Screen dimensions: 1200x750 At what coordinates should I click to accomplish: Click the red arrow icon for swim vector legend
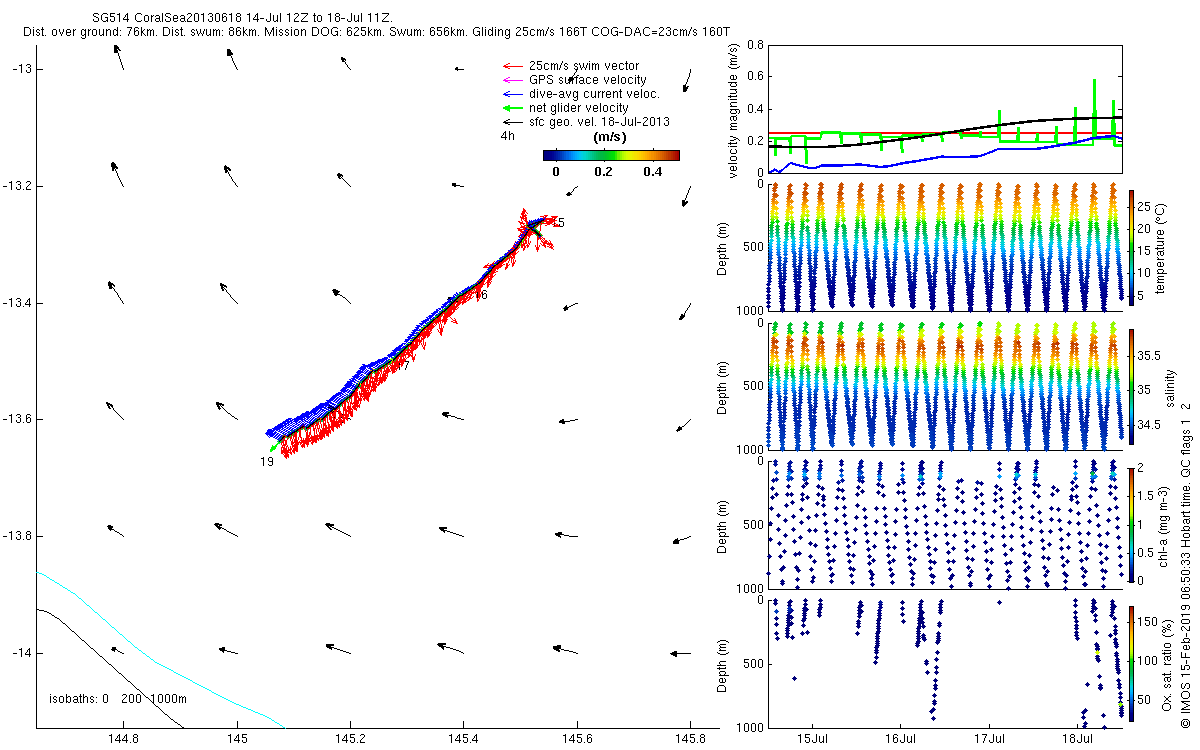click(x=511, y=66)
